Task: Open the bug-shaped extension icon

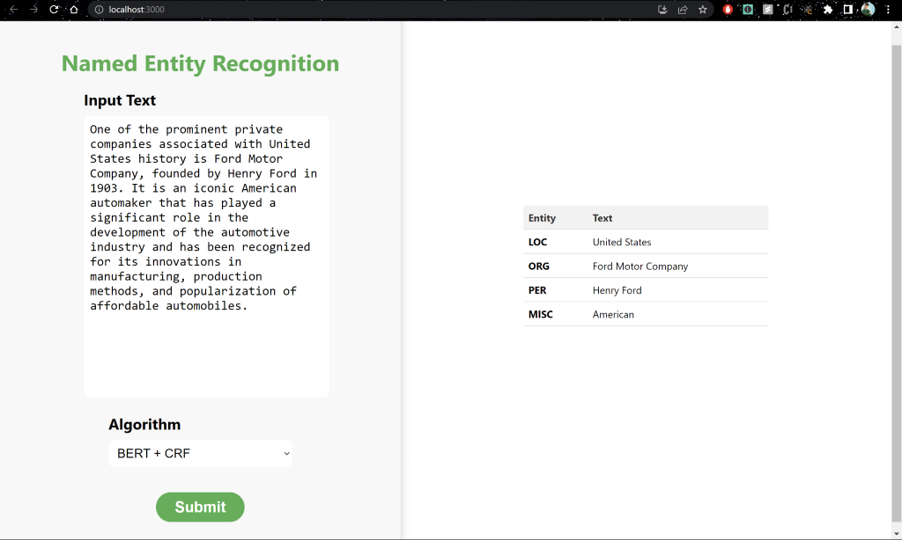Action: pos(808,9)
